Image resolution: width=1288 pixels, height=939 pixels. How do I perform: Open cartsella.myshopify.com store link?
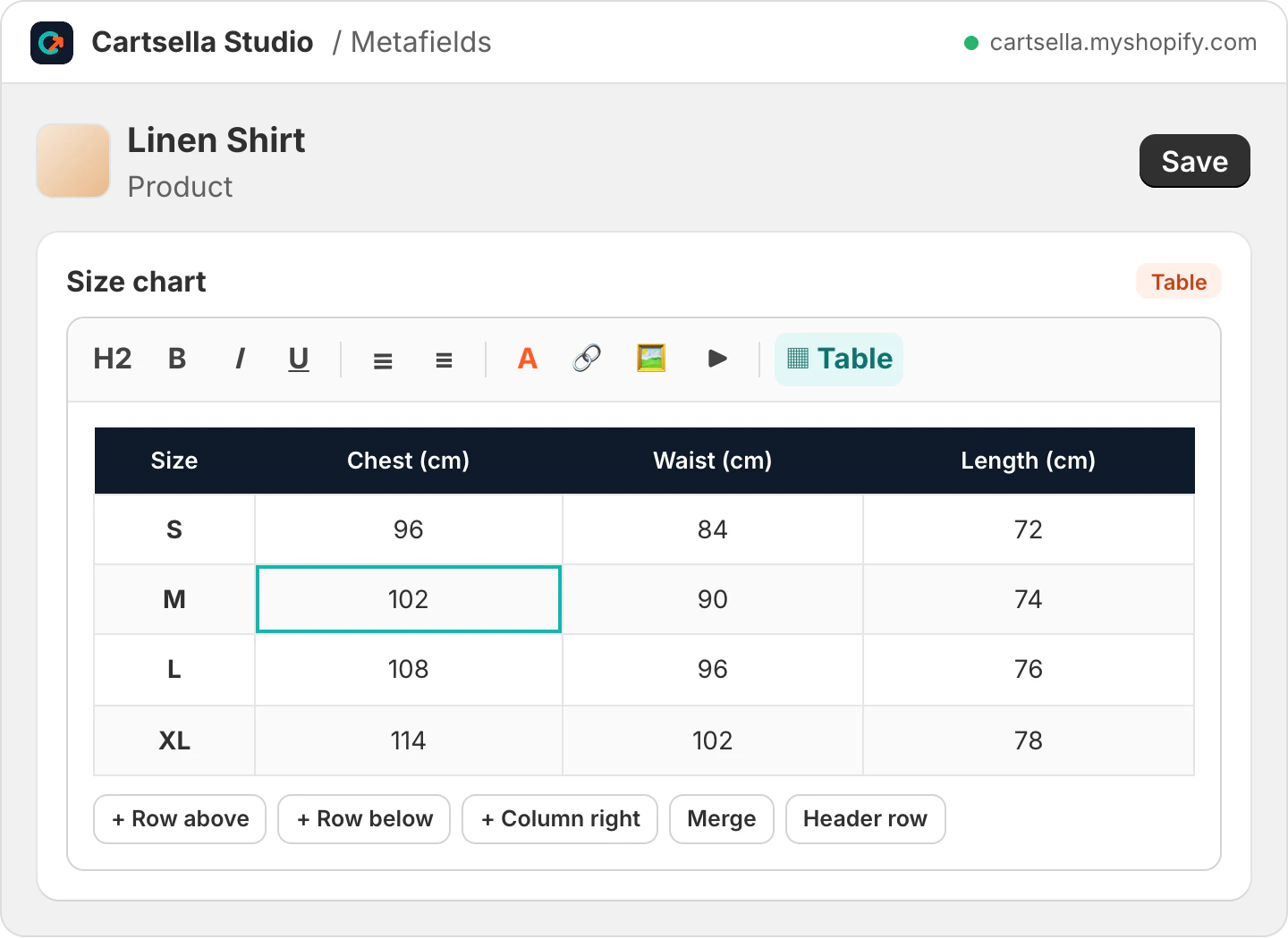(1123, 42)
